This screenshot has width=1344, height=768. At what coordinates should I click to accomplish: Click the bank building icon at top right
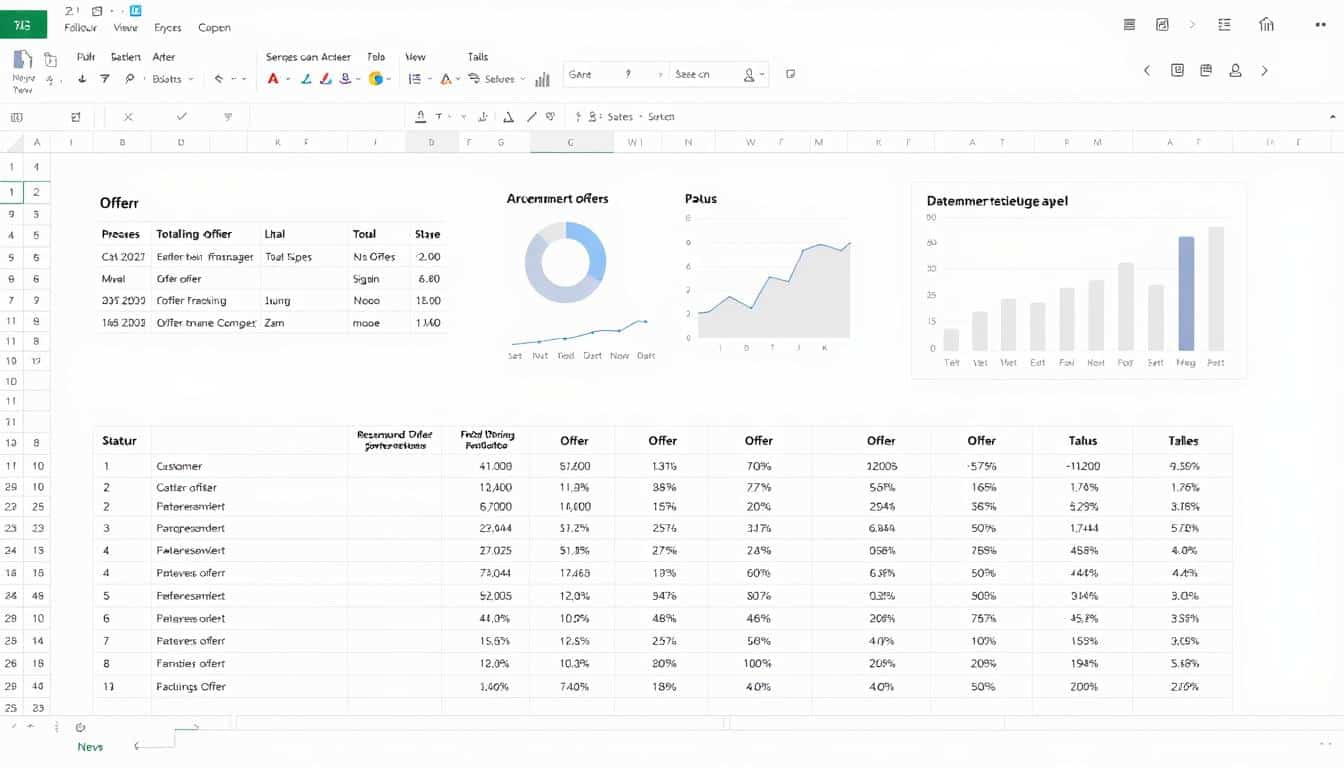[x=1267, y=25]
